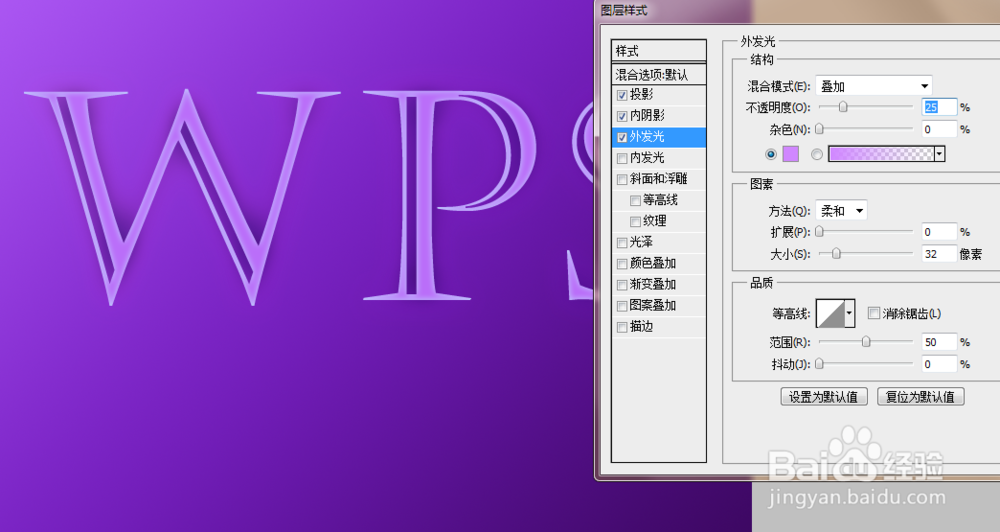Enable the 等高线 contour sub-option checkbox
Viewport: 1000px width, 532px height.
pos(635,201)
